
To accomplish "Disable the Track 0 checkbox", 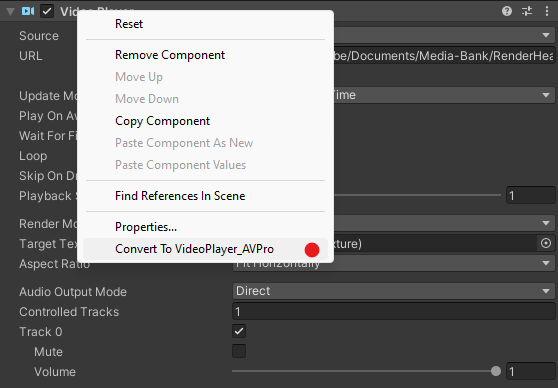I will [x=239, y=331].
